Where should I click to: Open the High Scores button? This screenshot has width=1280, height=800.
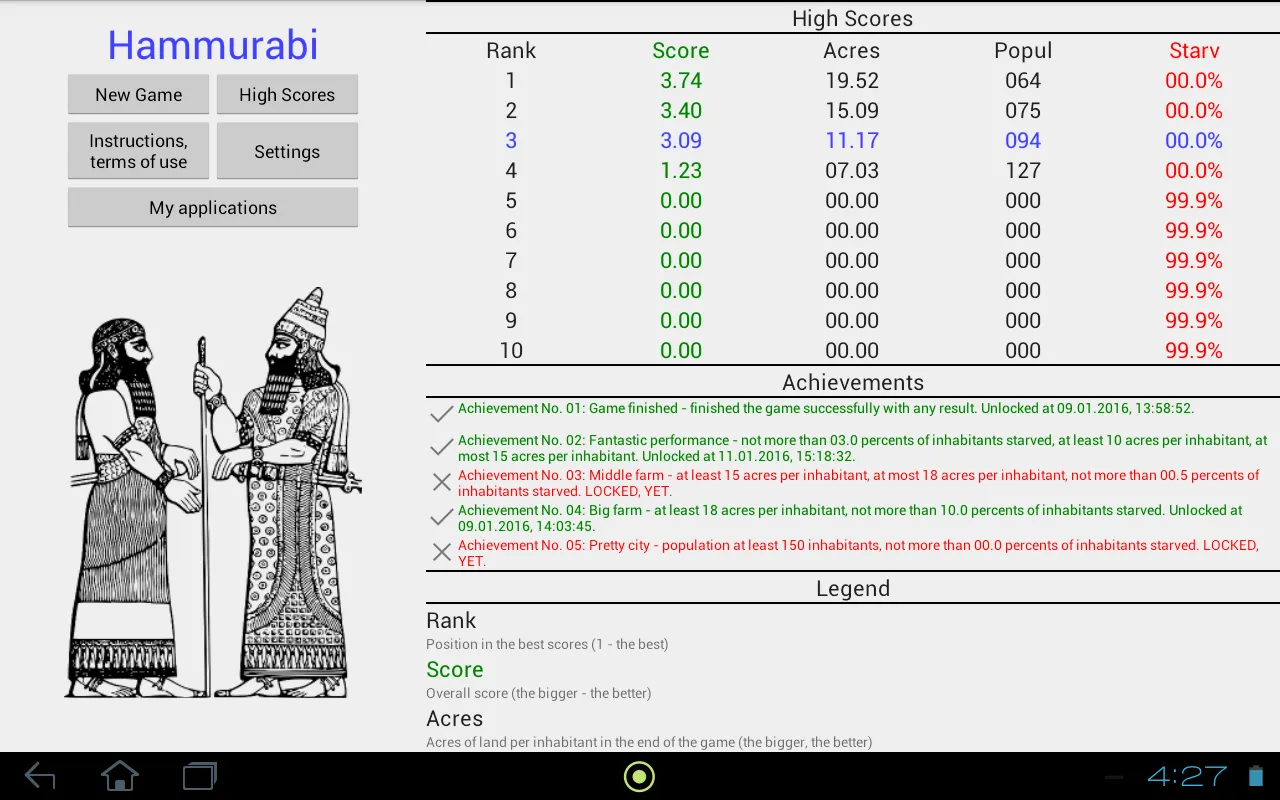point(287,95)
